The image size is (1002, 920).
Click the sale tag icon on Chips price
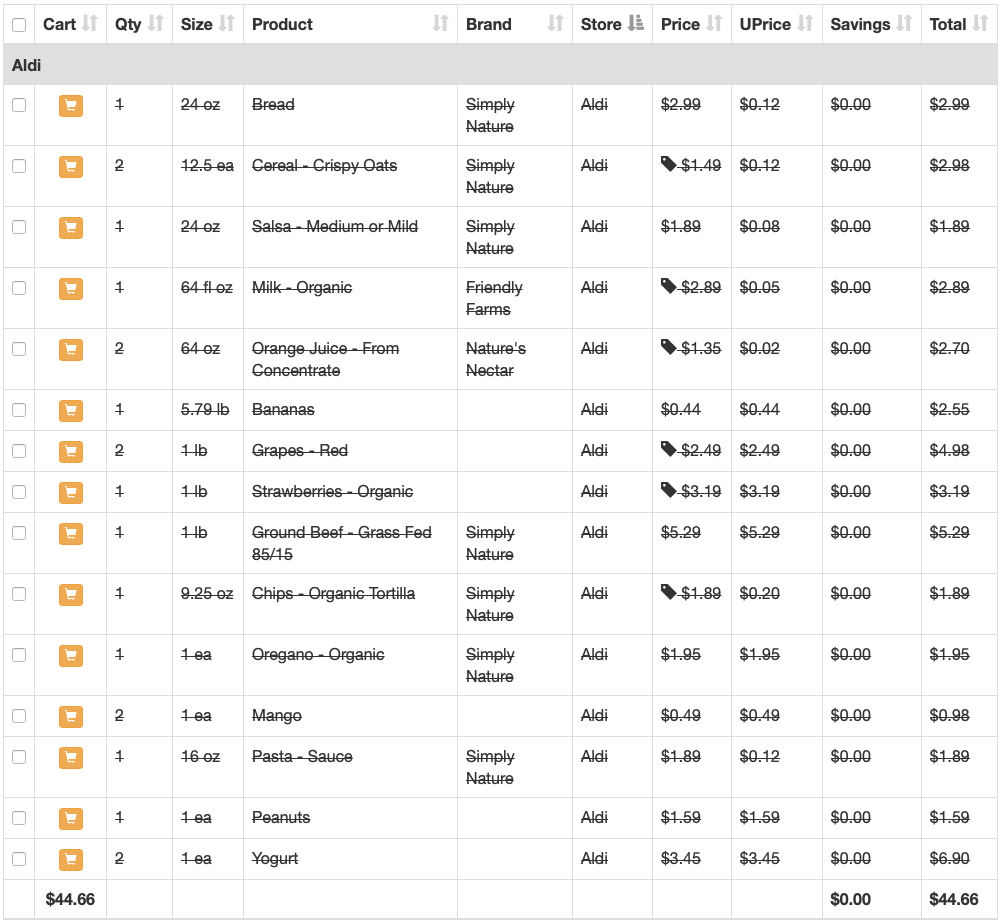pos(668,592)
